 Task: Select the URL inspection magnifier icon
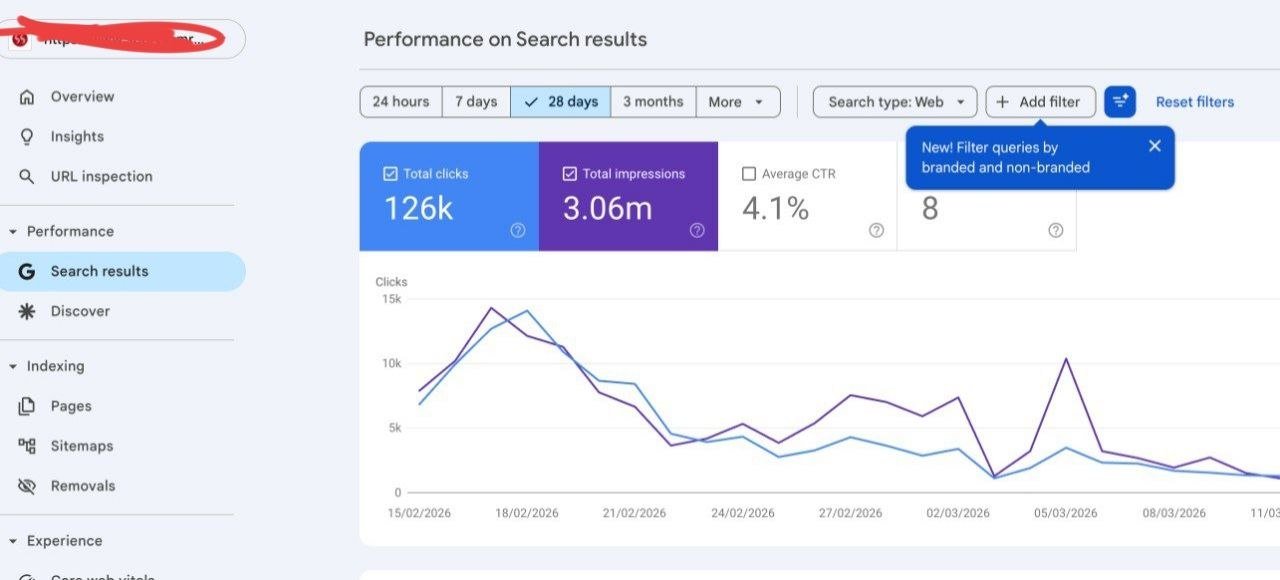[27, 176]
